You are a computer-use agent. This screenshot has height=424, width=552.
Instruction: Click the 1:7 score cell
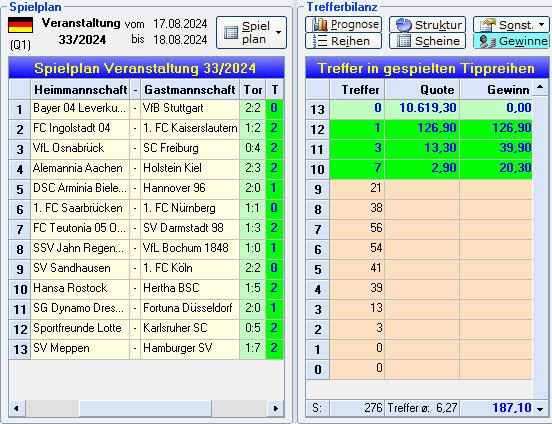[253, 349]
